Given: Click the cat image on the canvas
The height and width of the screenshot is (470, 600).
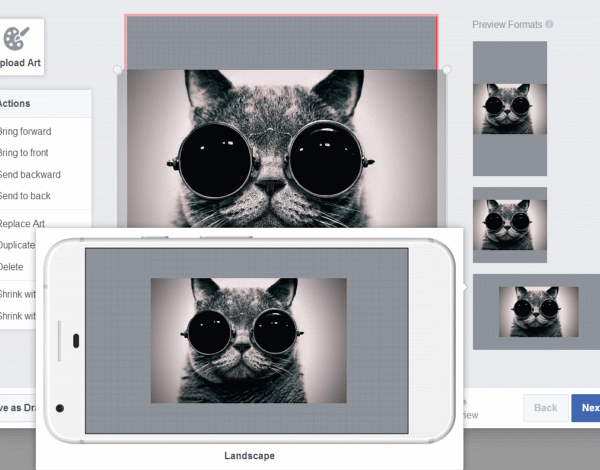Looking at the screenshot, I should click(x=280, y=148).
